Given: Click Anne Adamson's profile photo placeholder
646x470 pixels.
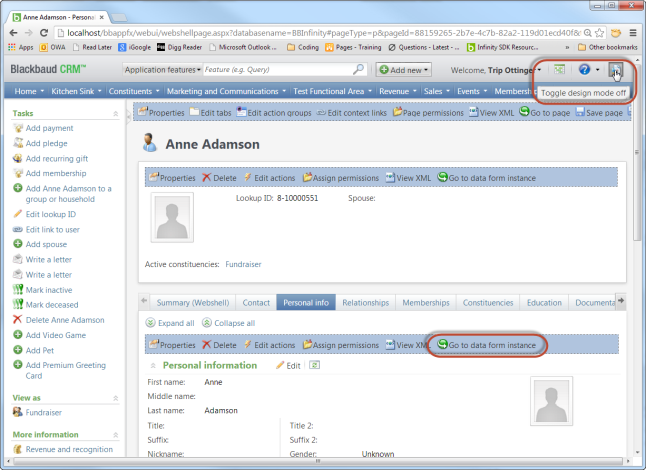Looking at the screenshot, I should (x=178, y=219).
